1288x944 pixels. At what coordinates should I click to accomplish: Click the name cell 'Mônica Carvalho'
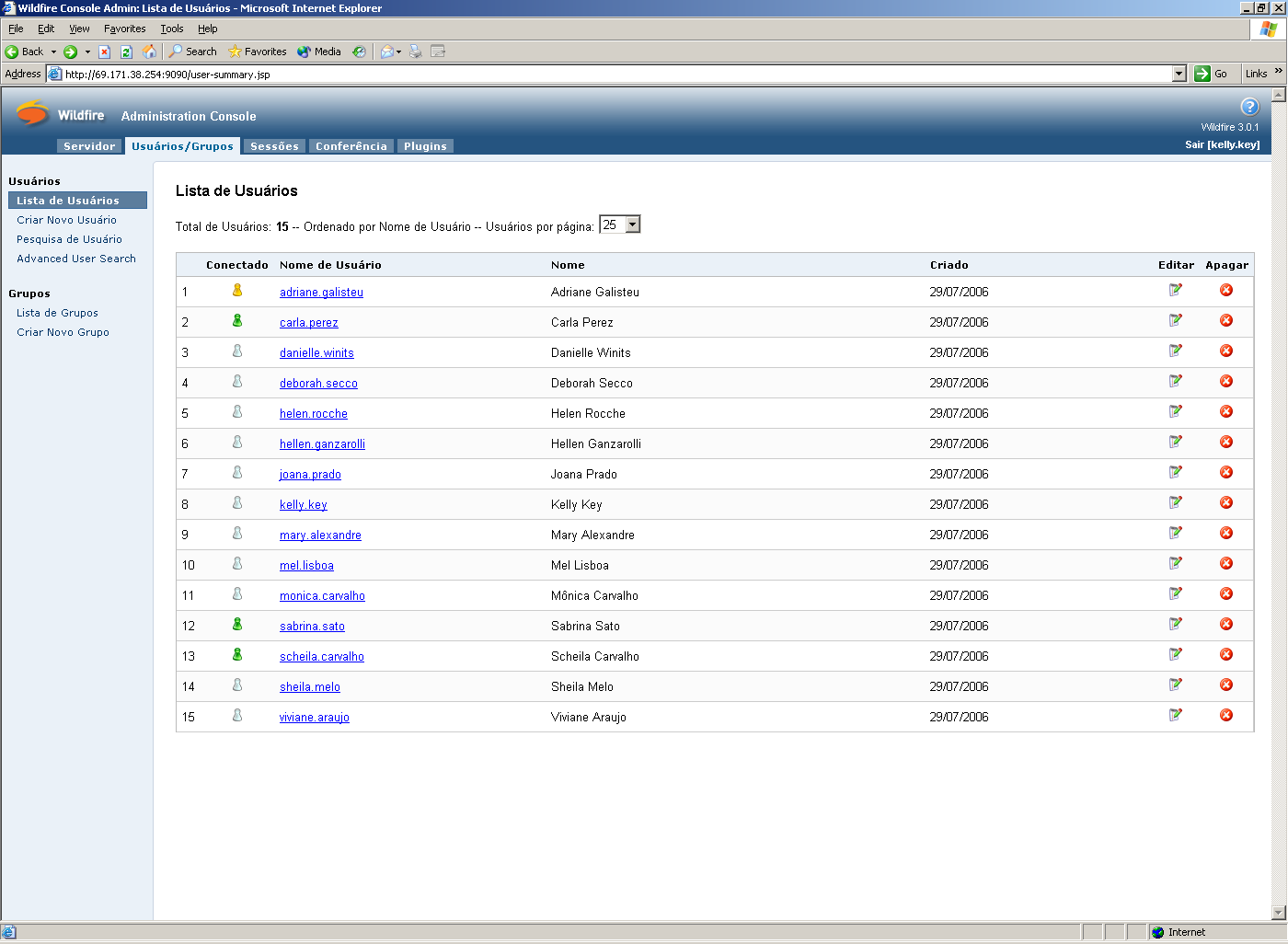(594, 595)
